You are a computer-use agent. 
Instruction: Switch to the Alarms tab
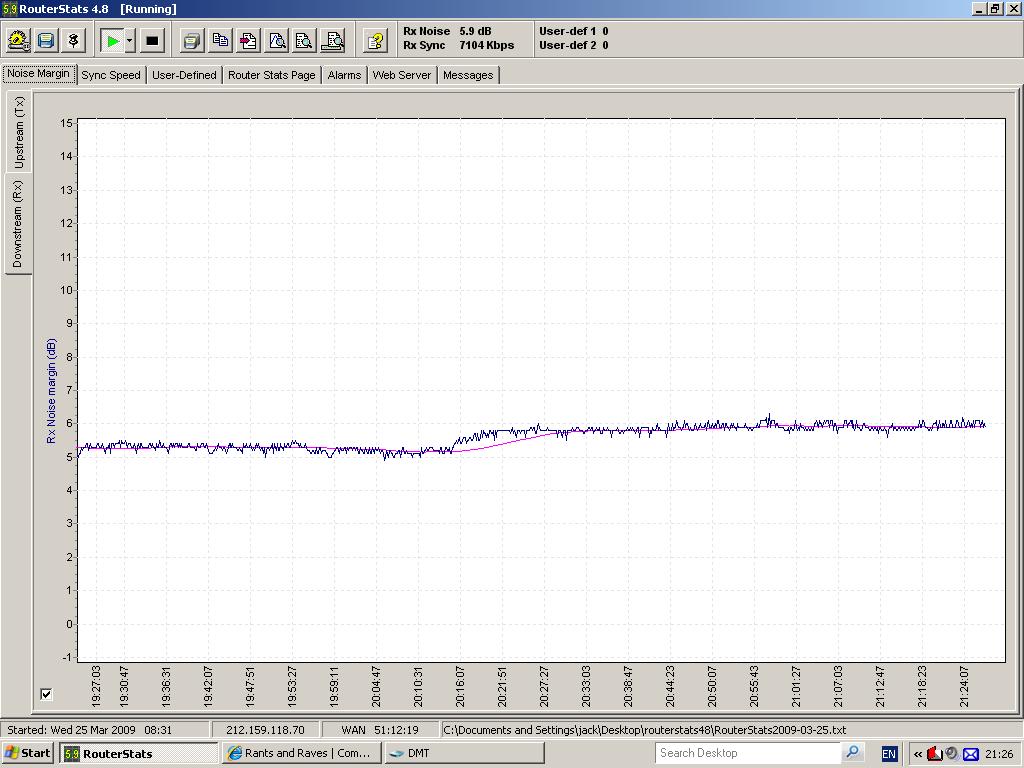344,75
